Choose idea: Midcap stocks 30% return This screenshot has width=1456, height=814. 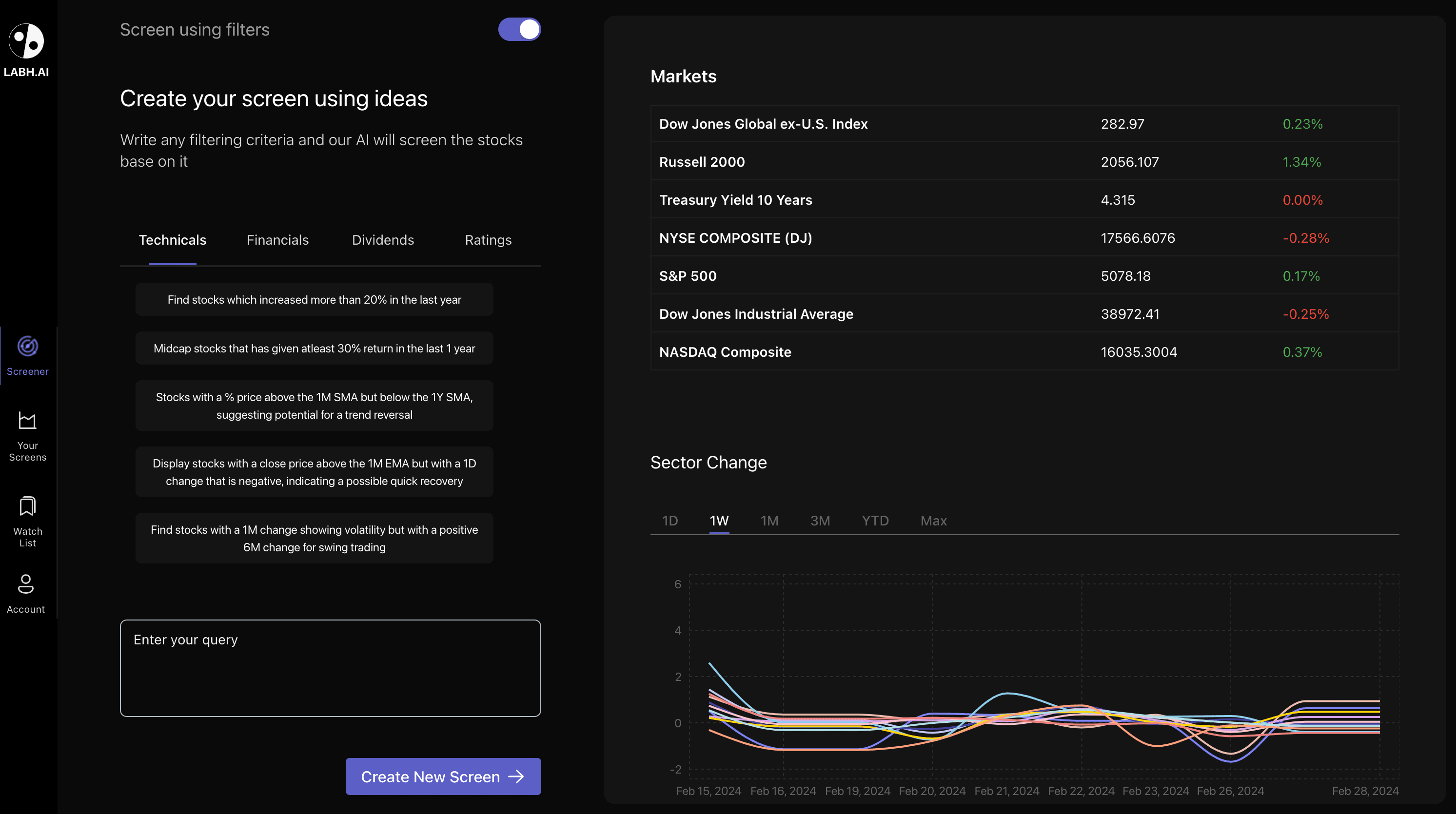click(314, 349)
